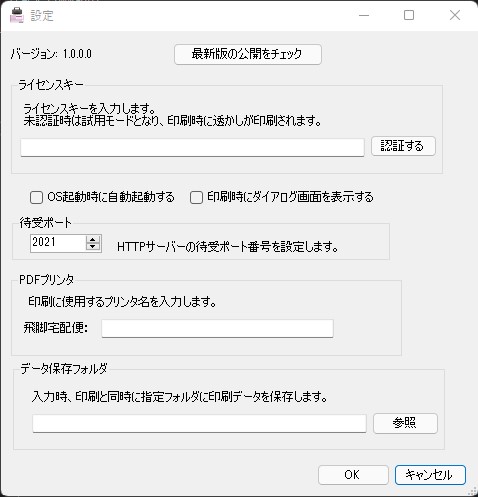Viewport: 478px width, 497px height.
Task: Decrease the 待受ポート value with down arrow
Action: [x=93, y=247]
